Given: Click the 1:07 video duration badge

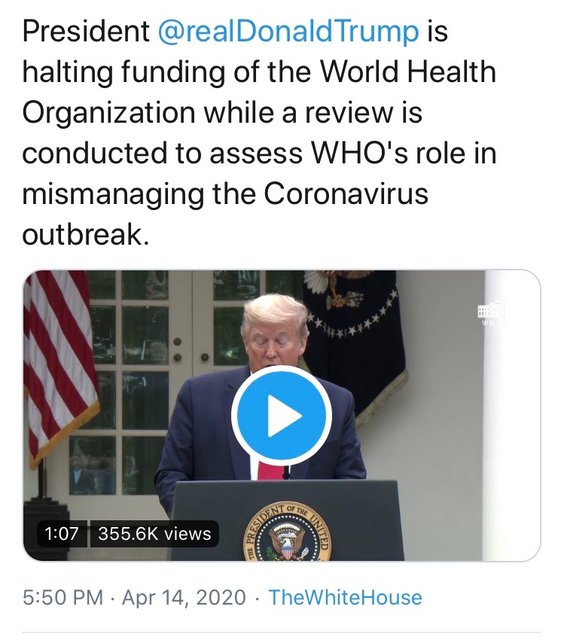Looking at the screenshot, I should 62,533.
